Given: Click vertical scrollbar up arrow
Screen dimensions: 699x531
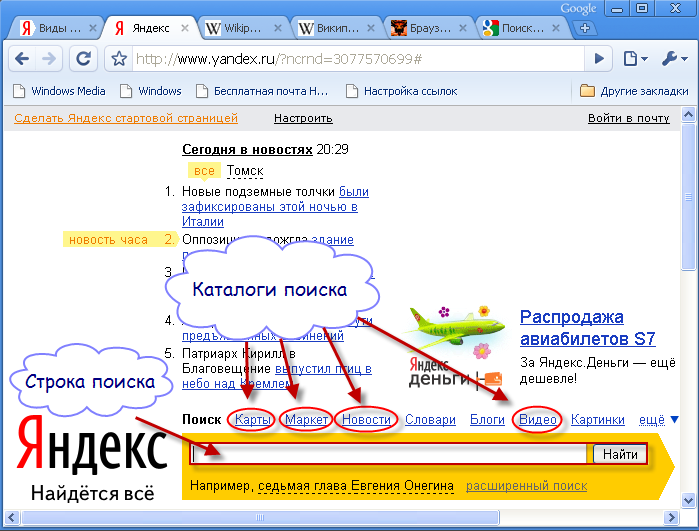Looking at the screenshot, I should point(689,115).
